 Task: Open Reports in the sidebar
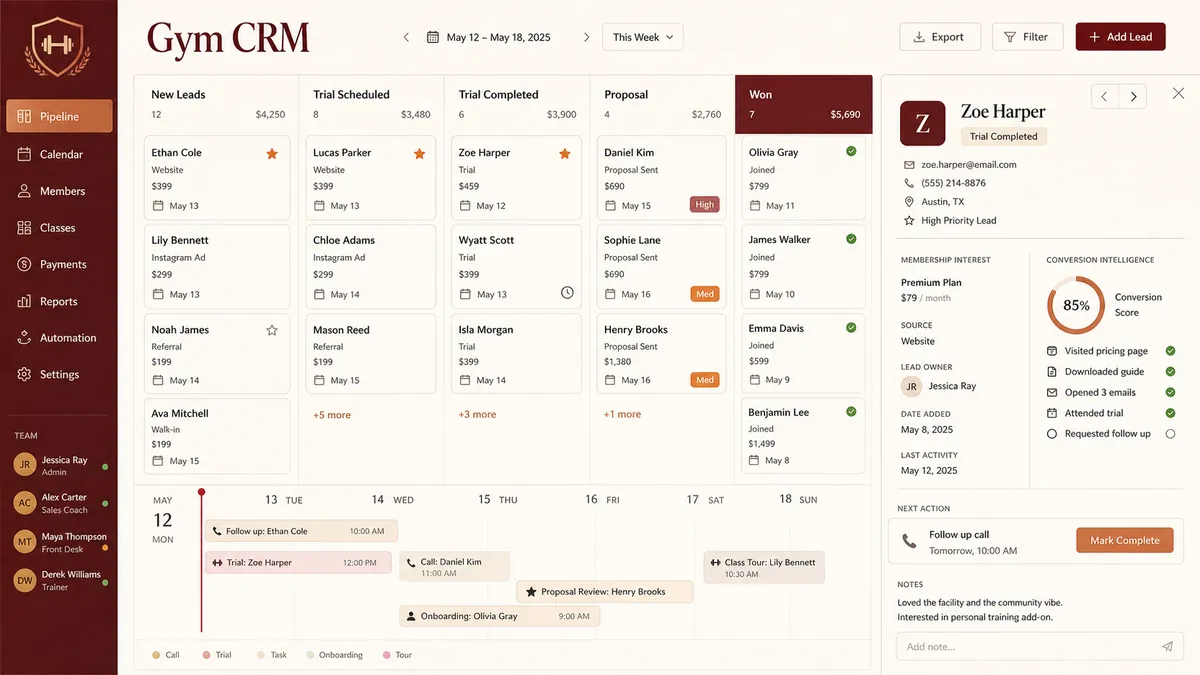59,301
